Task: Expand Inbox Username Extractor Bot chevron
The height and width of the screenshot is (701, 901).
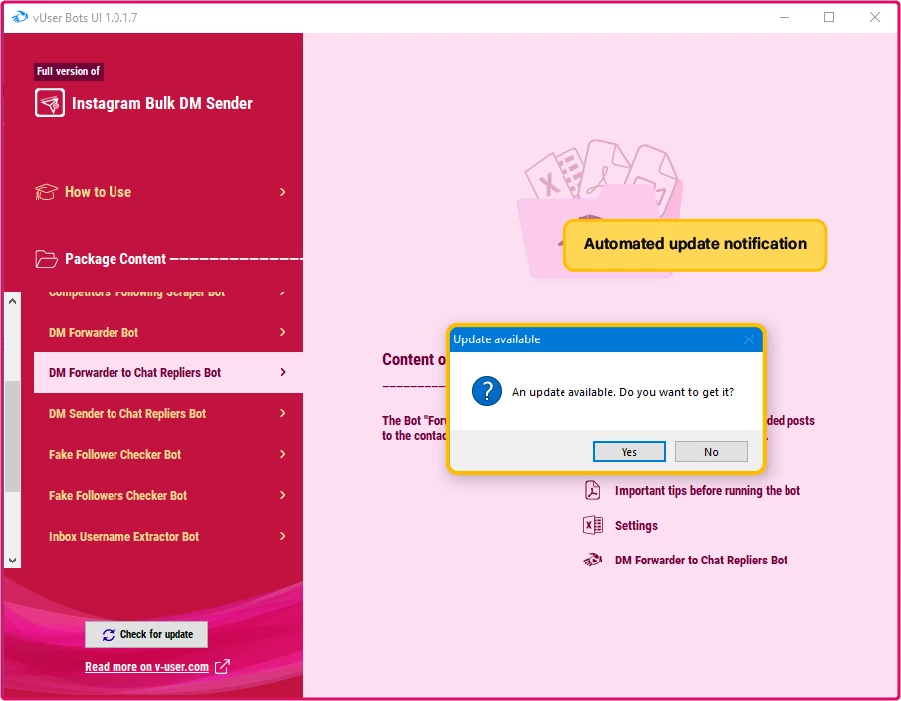Action: [x=282, y=536]
